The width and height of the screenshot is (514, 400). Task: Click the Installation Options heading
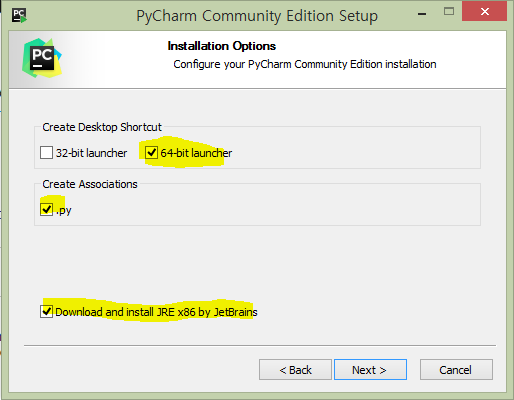click(222, 46)
